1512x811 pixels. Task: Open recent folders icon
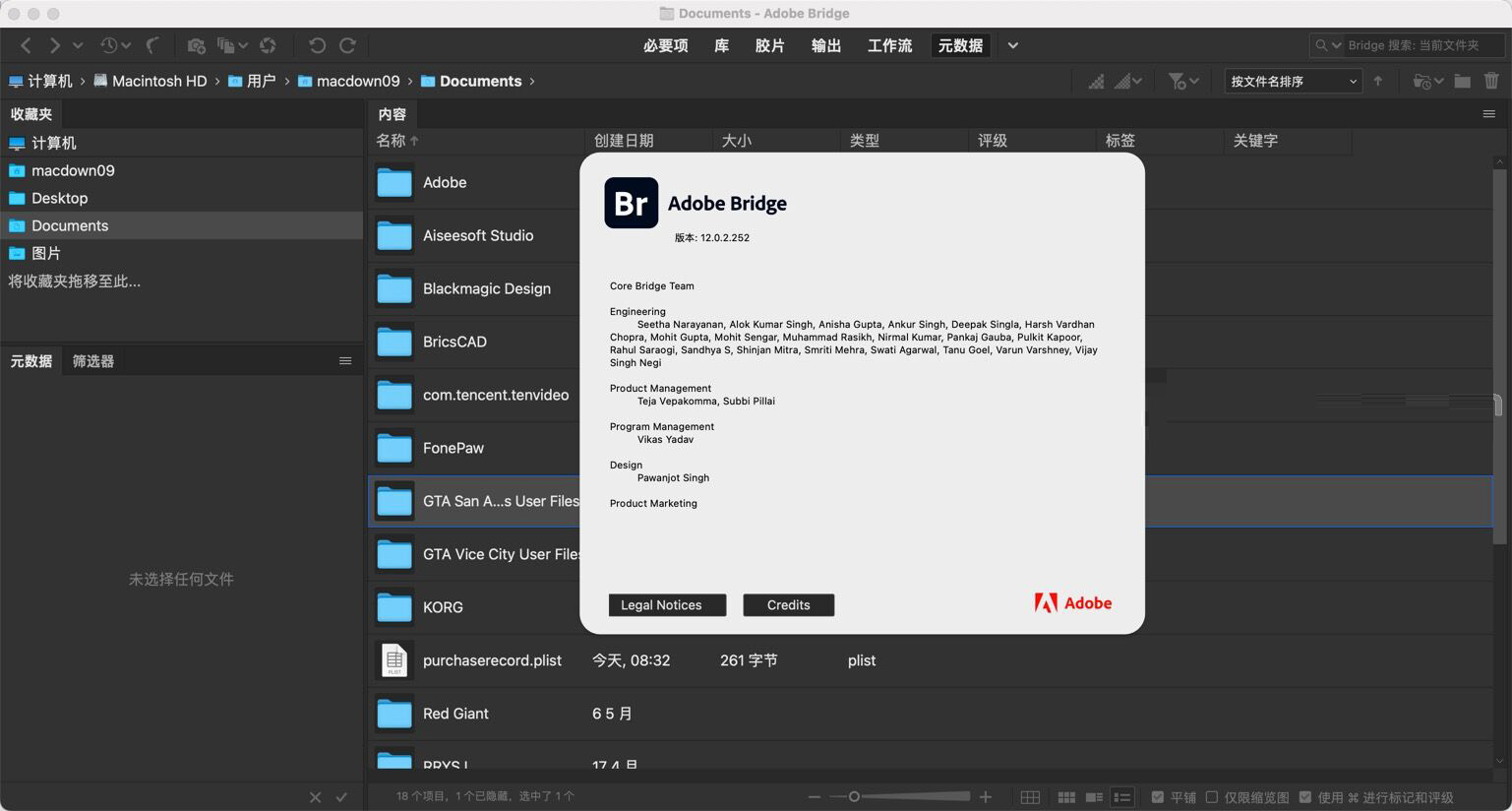point(1427,81)
